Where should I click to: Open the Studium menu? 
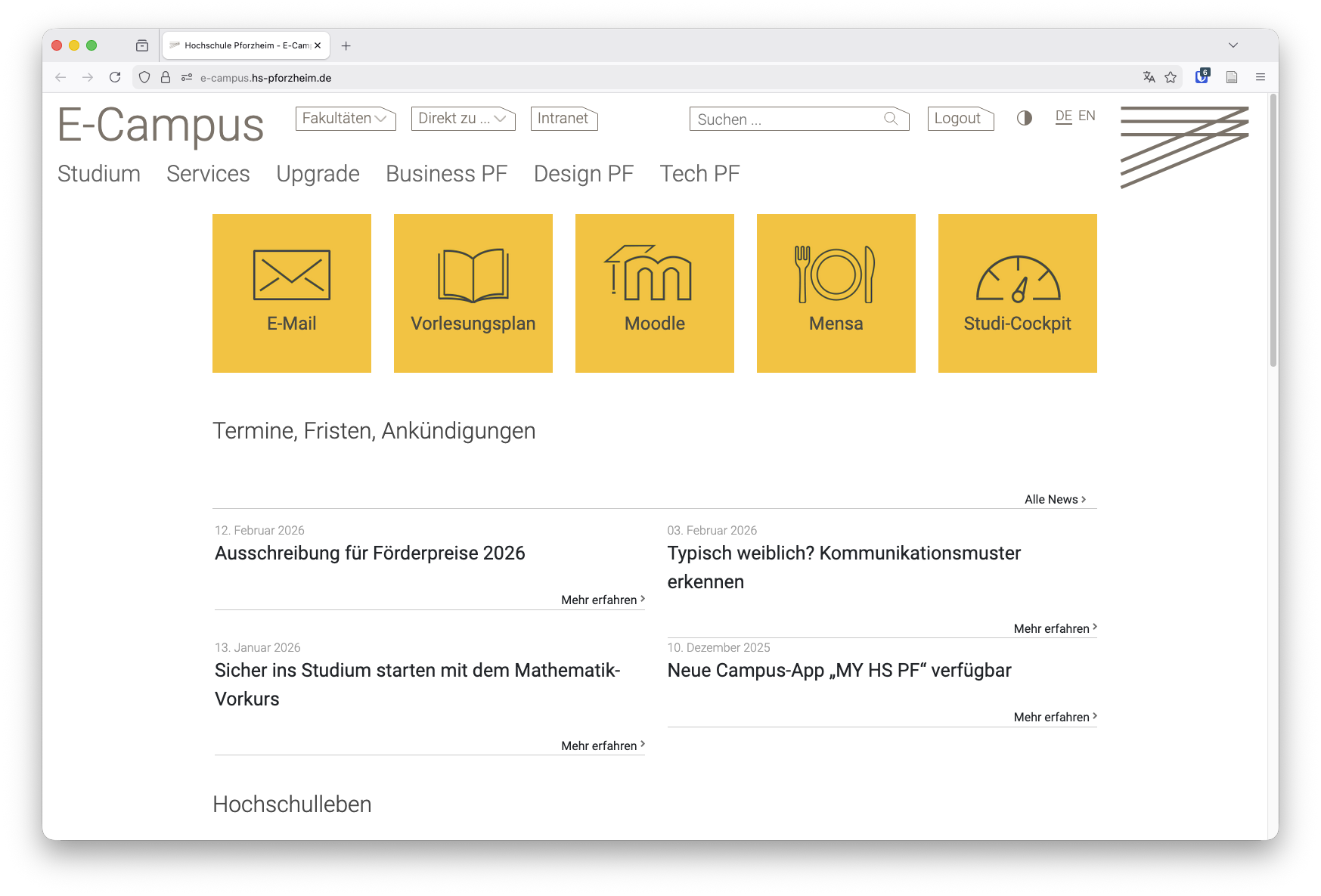98,173
